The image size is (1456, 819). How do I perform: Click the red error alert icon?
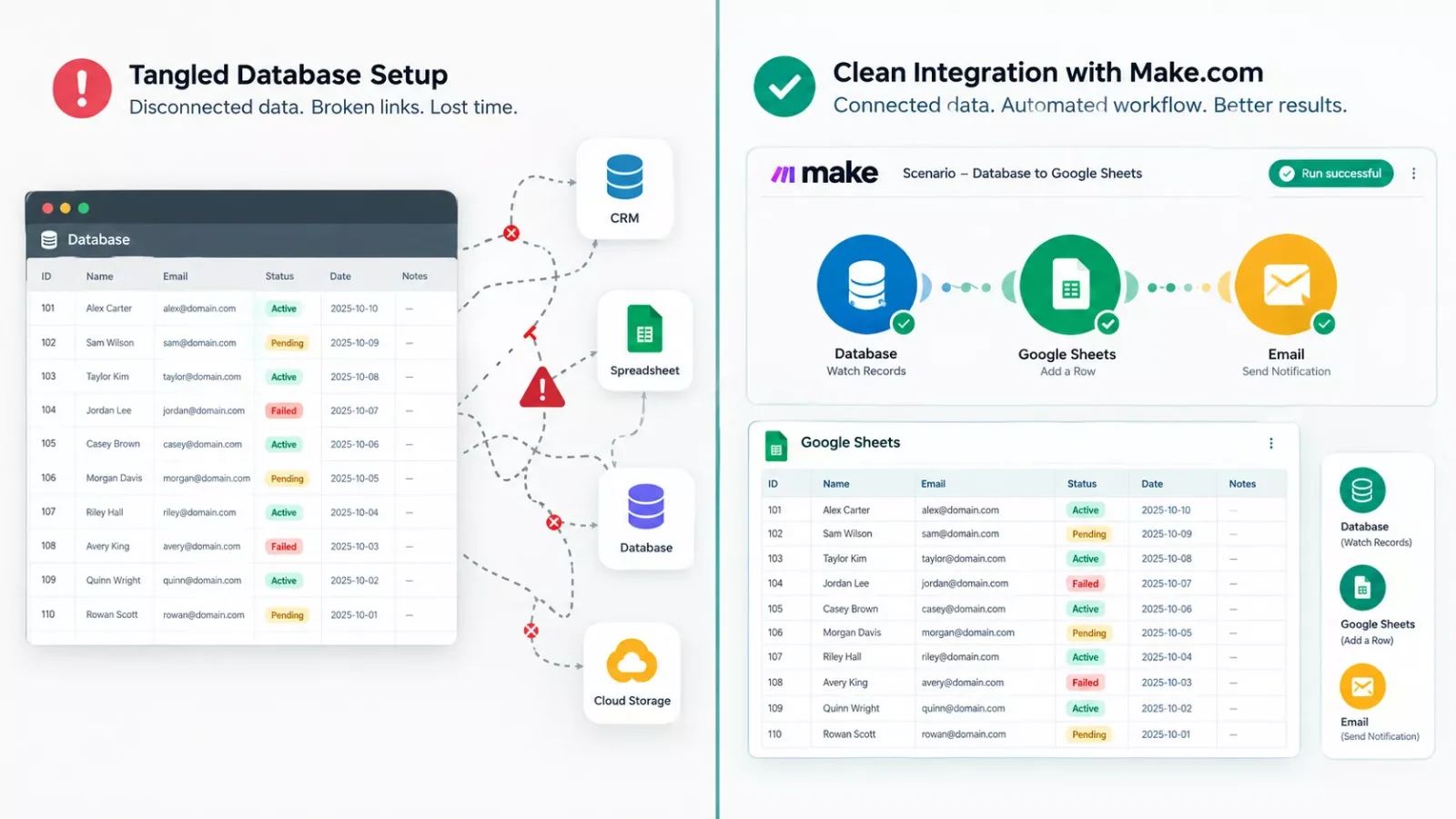tap(82, 88)
